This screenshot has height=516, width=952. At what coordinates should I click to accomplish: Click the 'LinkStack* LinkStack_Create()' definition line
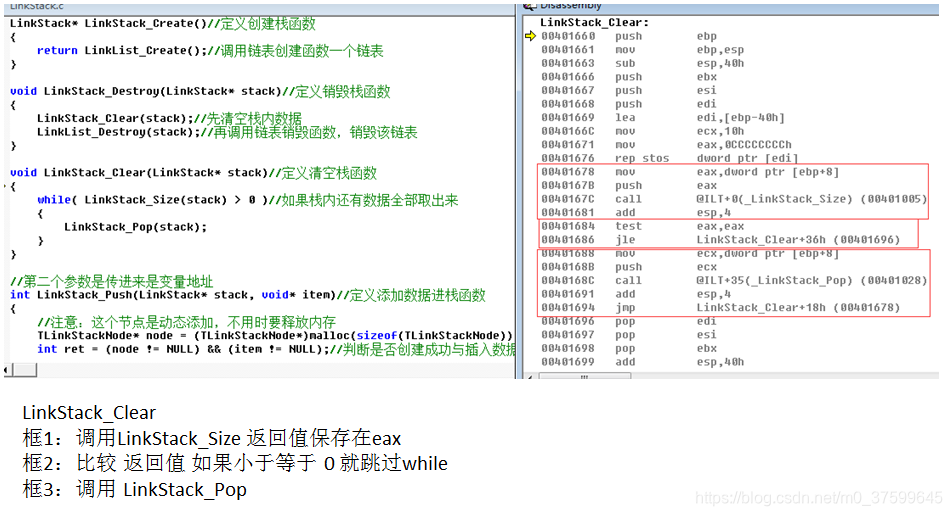click(x=163, y=24)
